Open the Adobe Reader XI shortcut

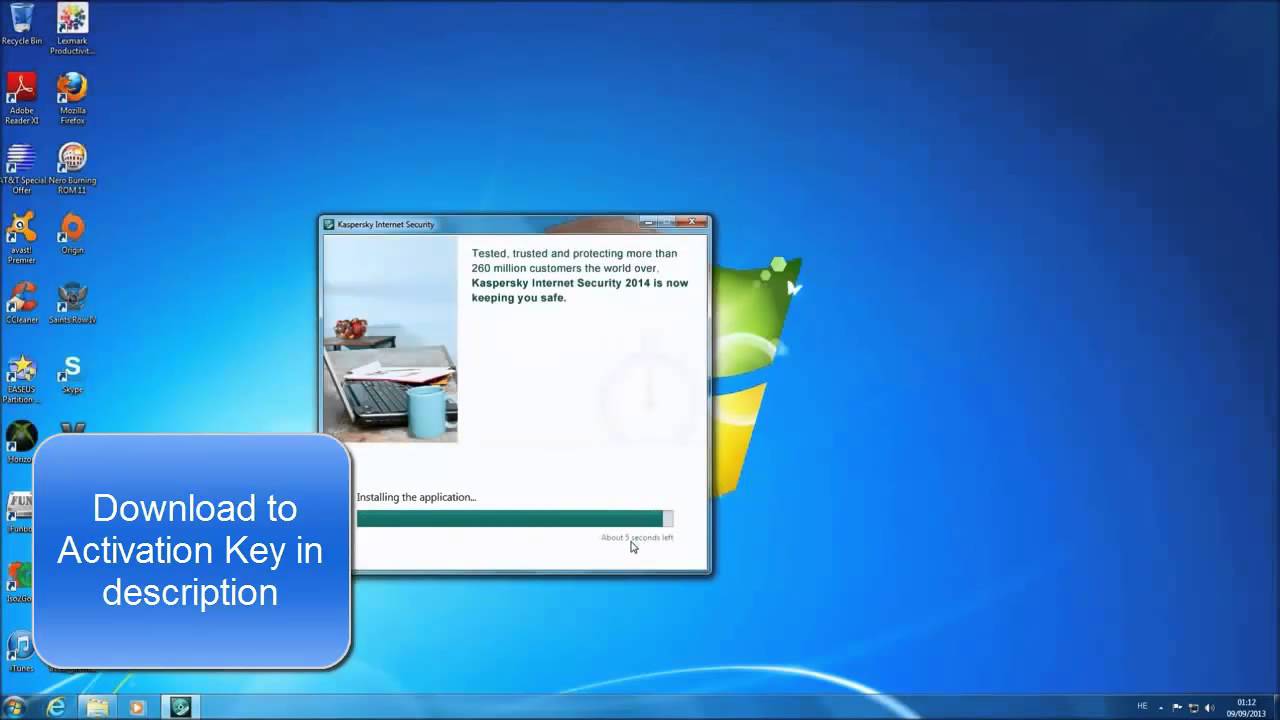click(21, 98)
